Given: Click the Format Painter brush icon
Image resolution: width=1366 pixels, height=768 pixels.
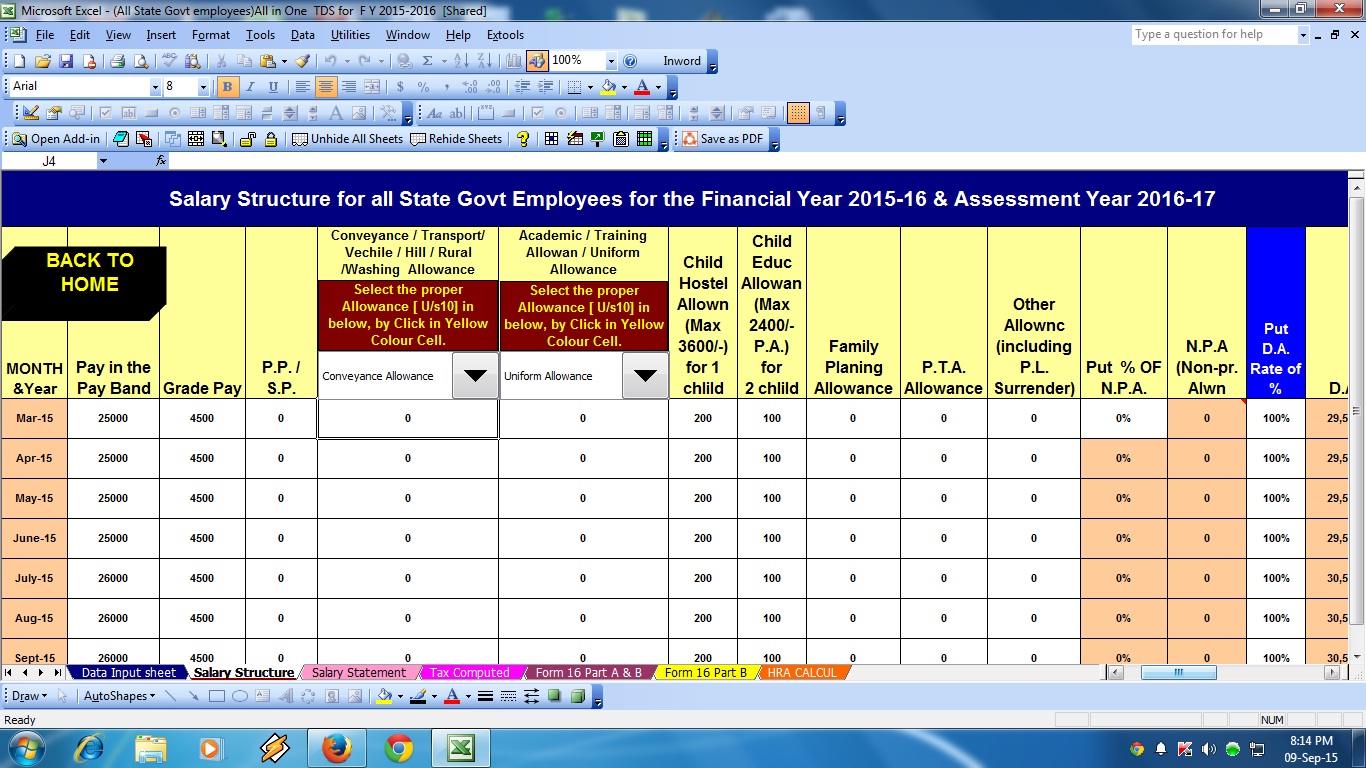Looking at the screenshot, I should (301, 61).
